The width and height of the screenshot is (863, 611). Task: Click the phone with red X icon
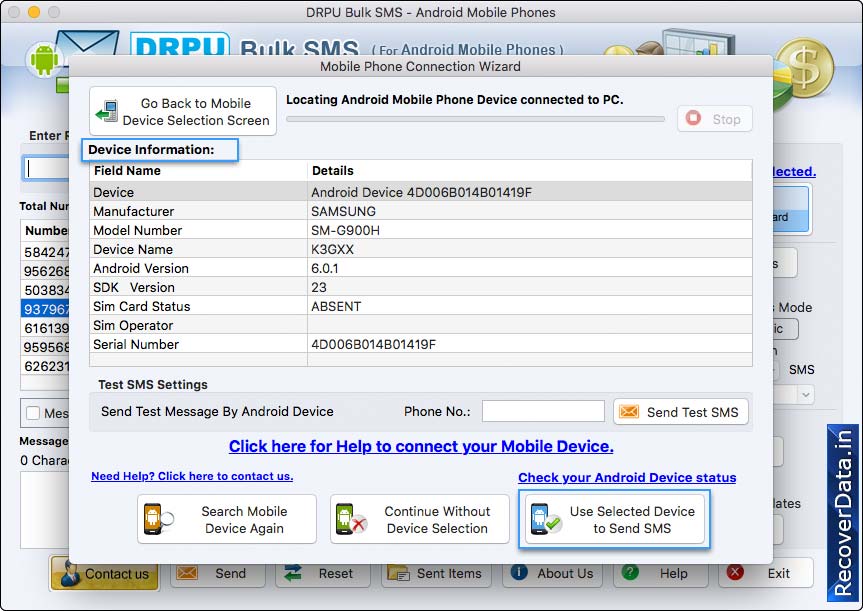pos(350,519)
